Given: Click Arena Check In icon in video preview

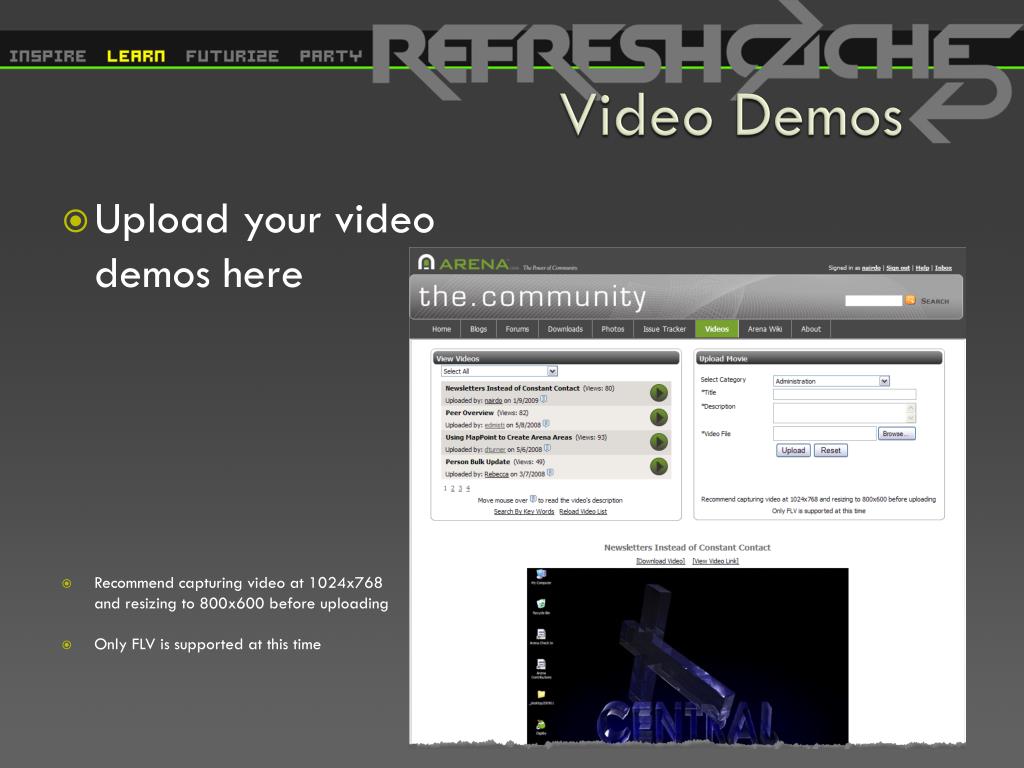Looking at the screenshot, I should coord(541,637).
